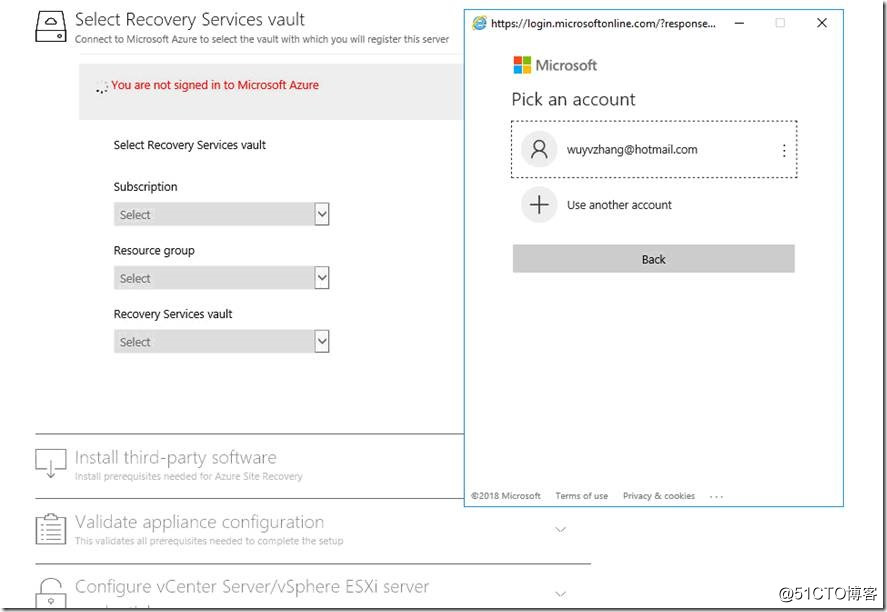
Task: Click the Microsoft logo in login window
Action: pos(522,65)
